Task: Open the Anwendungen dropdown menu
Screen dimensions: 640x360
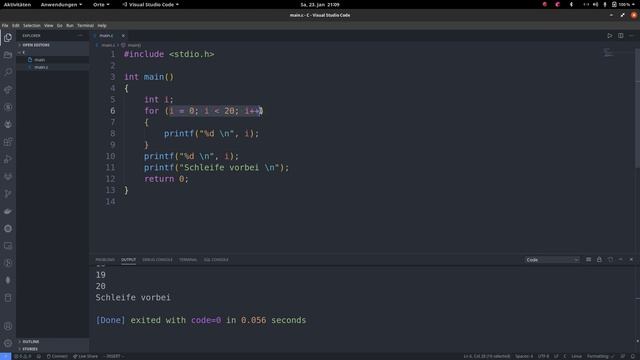Action: [61, 4]
